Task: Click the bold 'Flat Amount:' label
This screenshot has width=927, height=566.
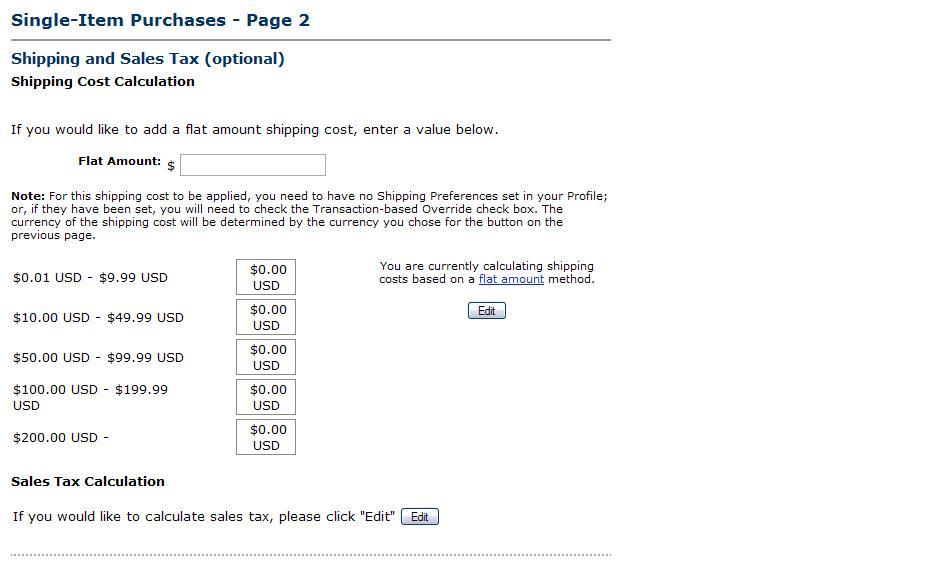Action: (x=119, y=161)
